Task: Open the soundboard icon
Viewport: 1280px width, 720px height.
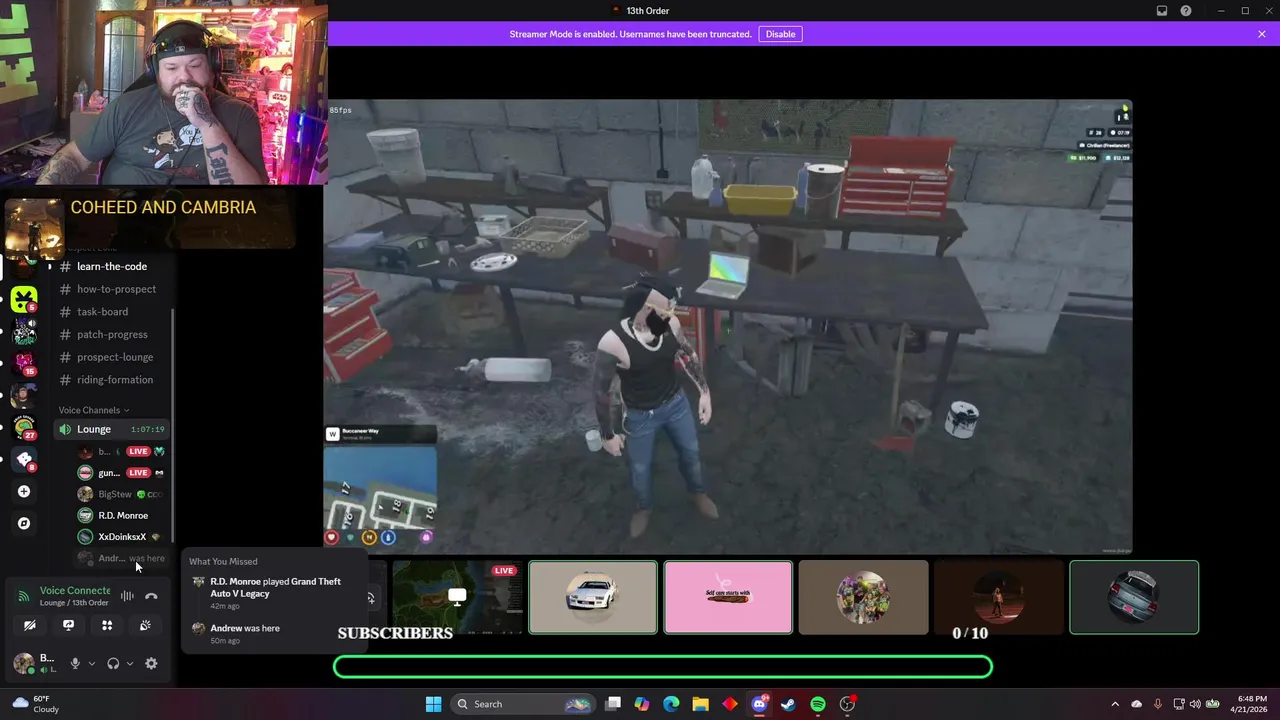Action: [x=145, y=625]
